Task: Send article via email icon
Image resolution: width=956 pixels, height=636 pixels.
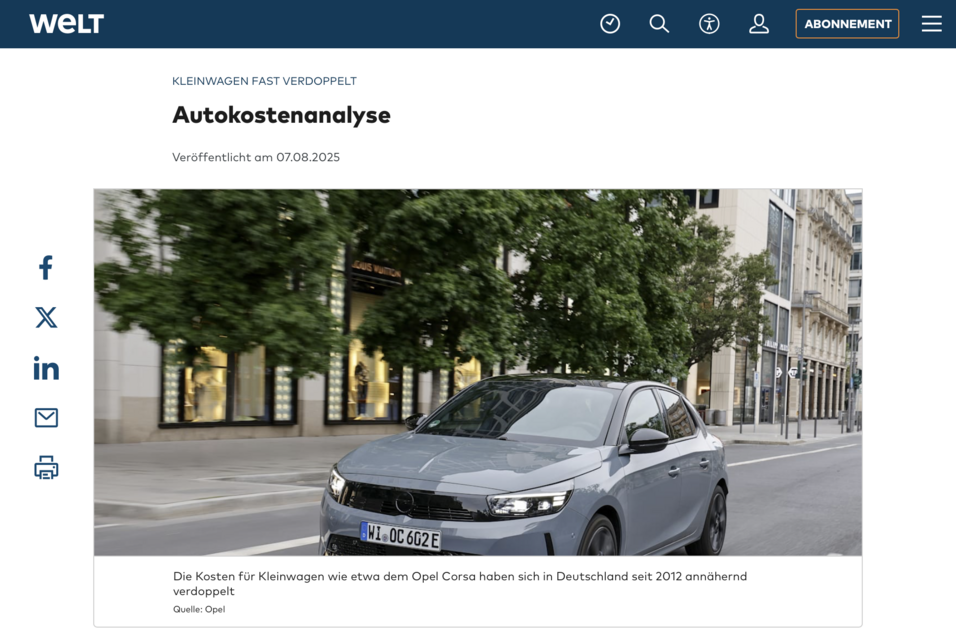Action: coord(46,418)
